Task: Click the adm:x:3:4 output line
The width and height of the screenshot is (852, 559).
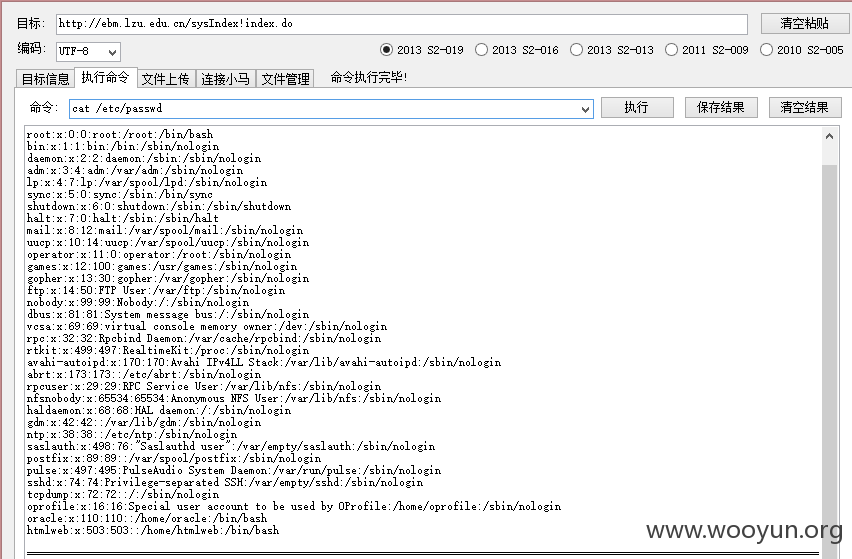Action: coord(135,170)
